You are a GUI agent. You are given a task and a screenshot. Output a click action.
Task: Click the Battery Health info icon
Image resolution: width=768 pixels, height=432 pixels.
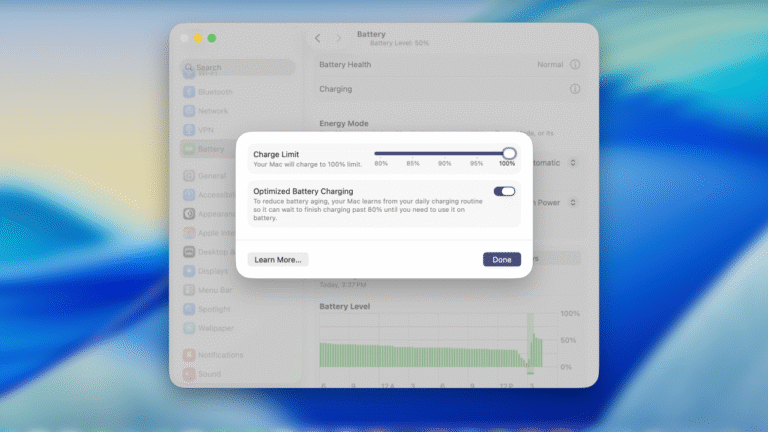coord(575,64)
